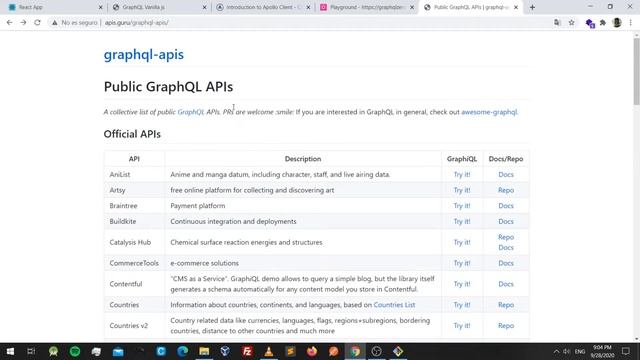Open Spotify from the taskbar
The width and height of the screenshot is (640, 360).
click(x=75, y=351)
